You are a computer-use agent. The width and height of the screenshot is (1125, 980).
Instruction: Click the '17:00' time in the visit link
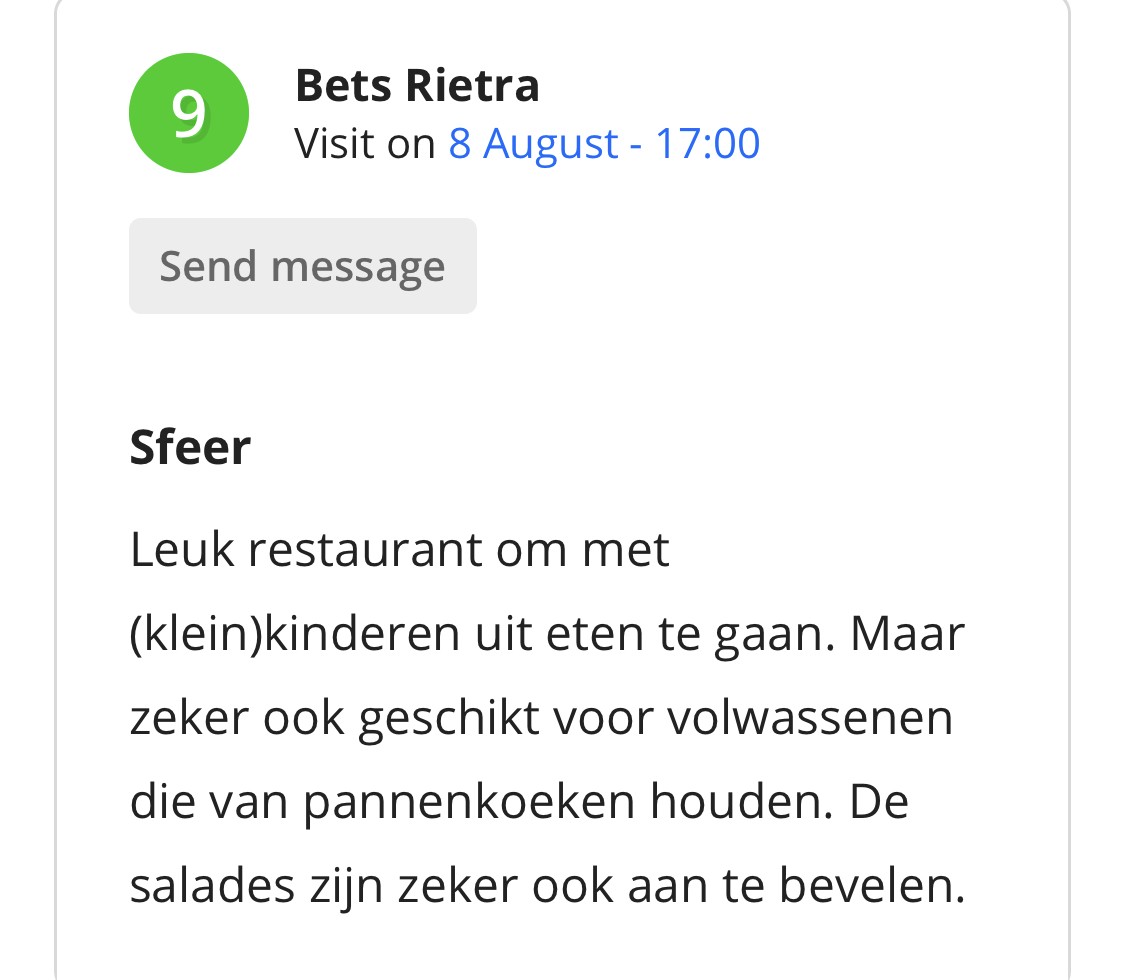(x=707, y=143)
